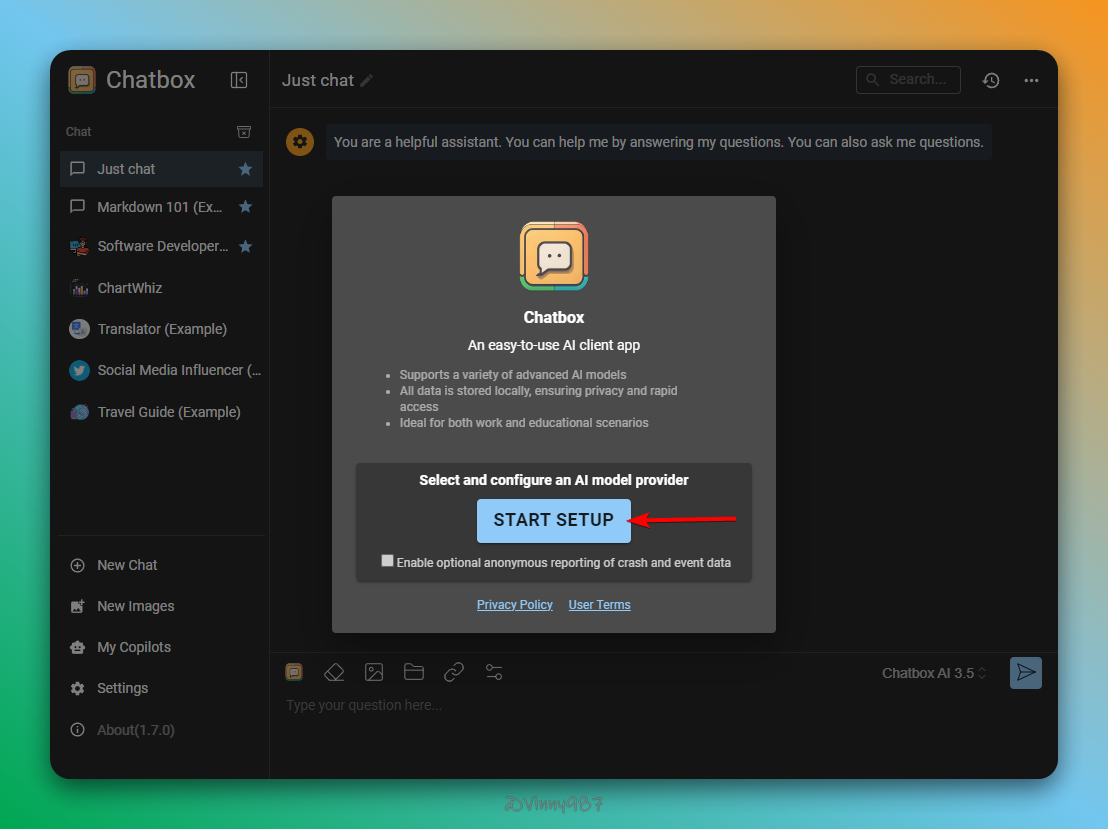Open My Copilots in sidebar
Screen dimensions: 1108x829
133,647
